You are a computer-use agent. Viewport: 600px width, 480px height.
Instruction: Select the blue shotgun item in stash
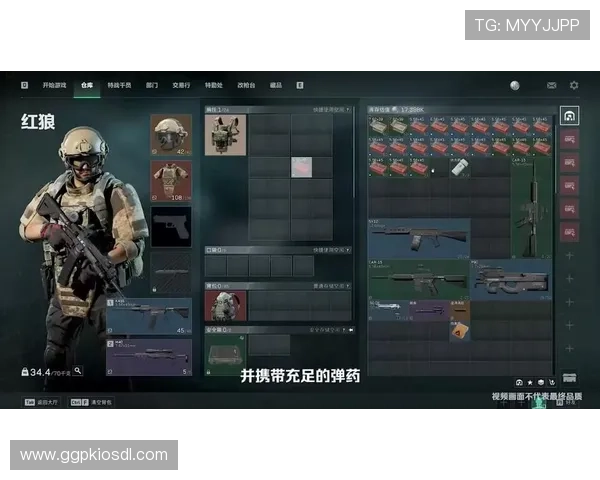pyautogui.click(x=419, y=238)
